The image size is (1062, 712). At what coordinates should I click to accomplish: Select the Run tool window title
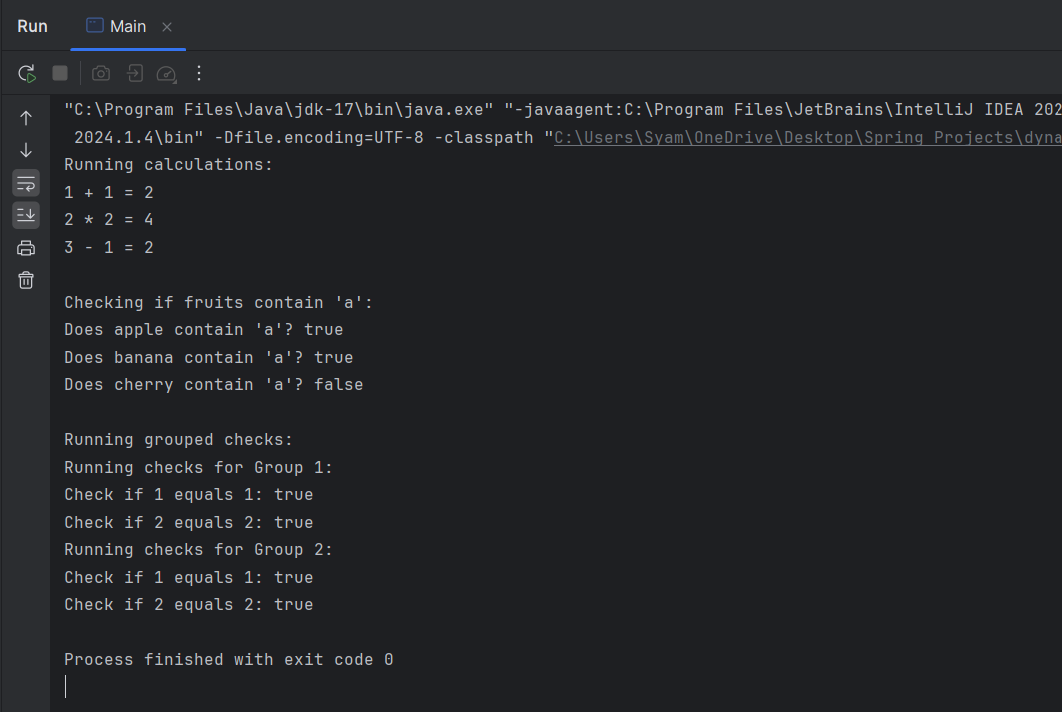tap(31, 25)
